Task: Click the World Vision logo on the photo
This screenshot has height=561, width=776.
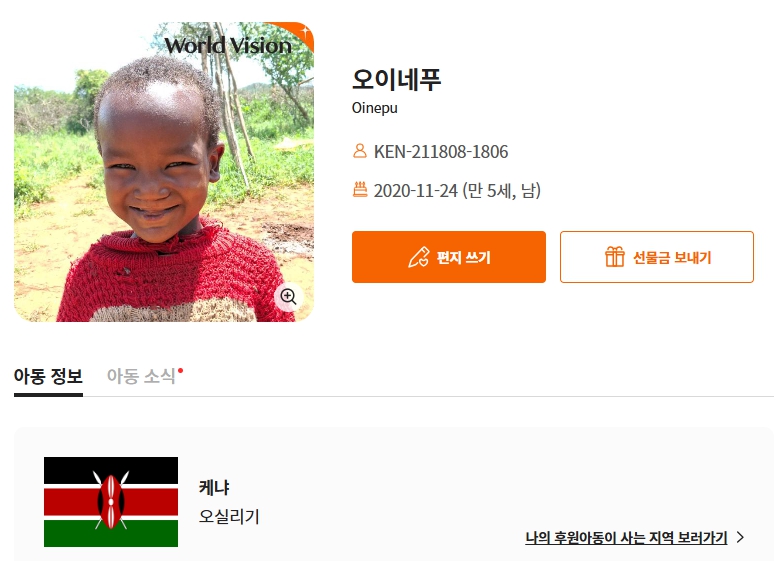Action: (228, 46)
